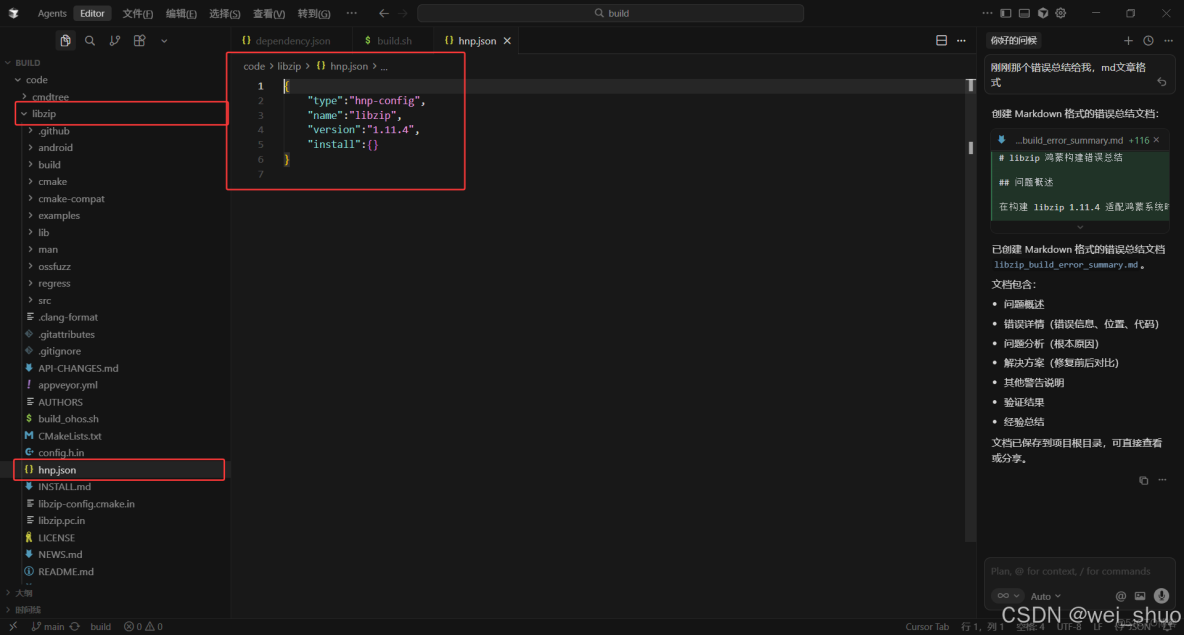Collapse the libzip folder
The width and height of the screenshot is (1184, 635).
click(x=23, y=113)
